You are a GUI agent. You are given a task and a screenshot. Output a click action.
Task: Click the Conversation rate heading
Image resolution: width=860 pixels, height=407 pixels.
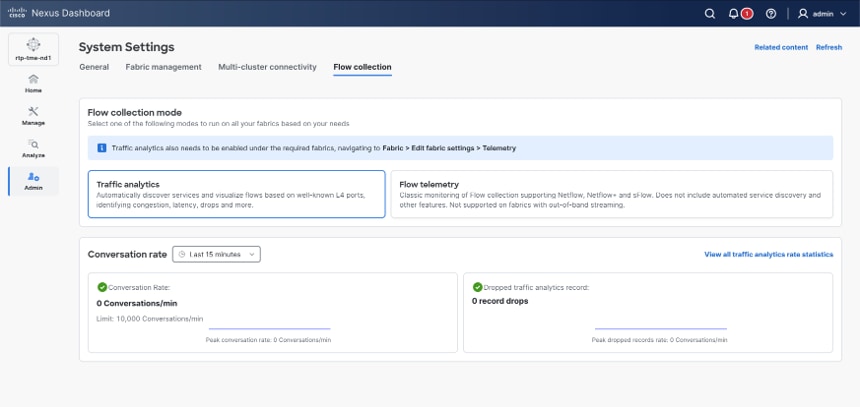pyautogui.click(x=127, y=255)
